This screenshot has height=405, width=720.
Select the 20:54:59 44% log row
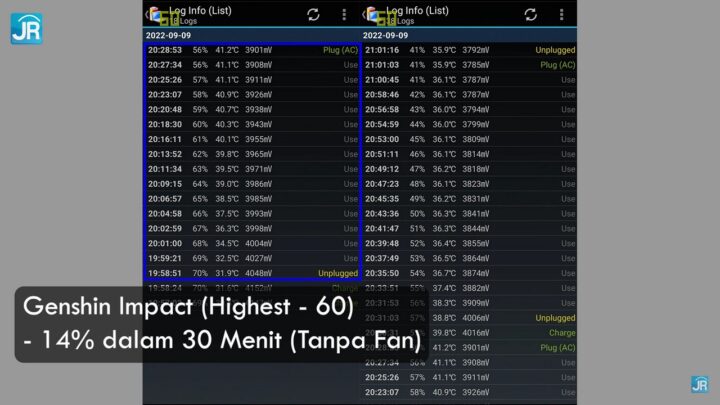469,124
